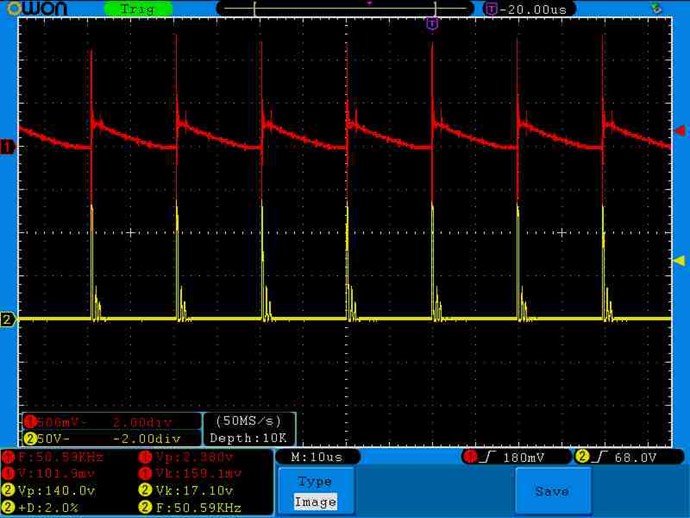
Task: Open the Type Image menu option
Action: [x=316, y=491]
